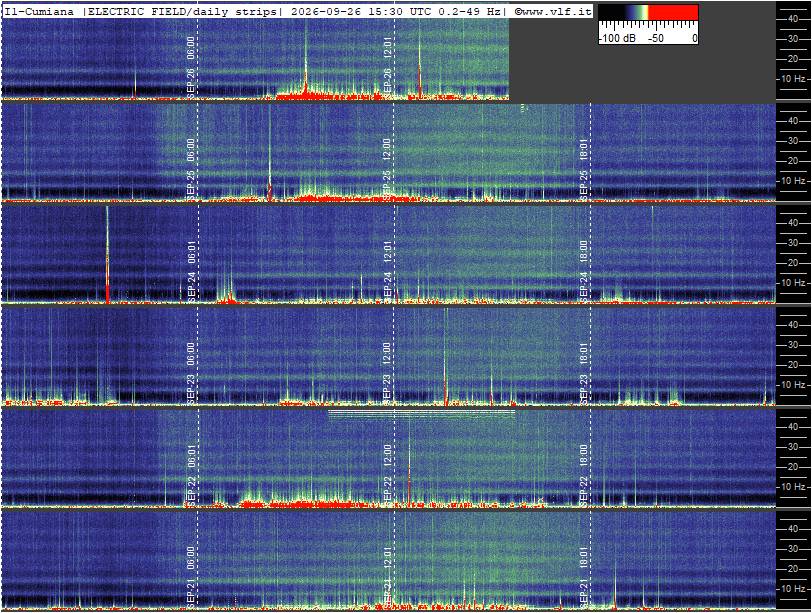Click the "40" axis label of the SEP-22 strip
The width and height of the screenshot is (812, 613).
pyautogui.click(x=793, y=427)
